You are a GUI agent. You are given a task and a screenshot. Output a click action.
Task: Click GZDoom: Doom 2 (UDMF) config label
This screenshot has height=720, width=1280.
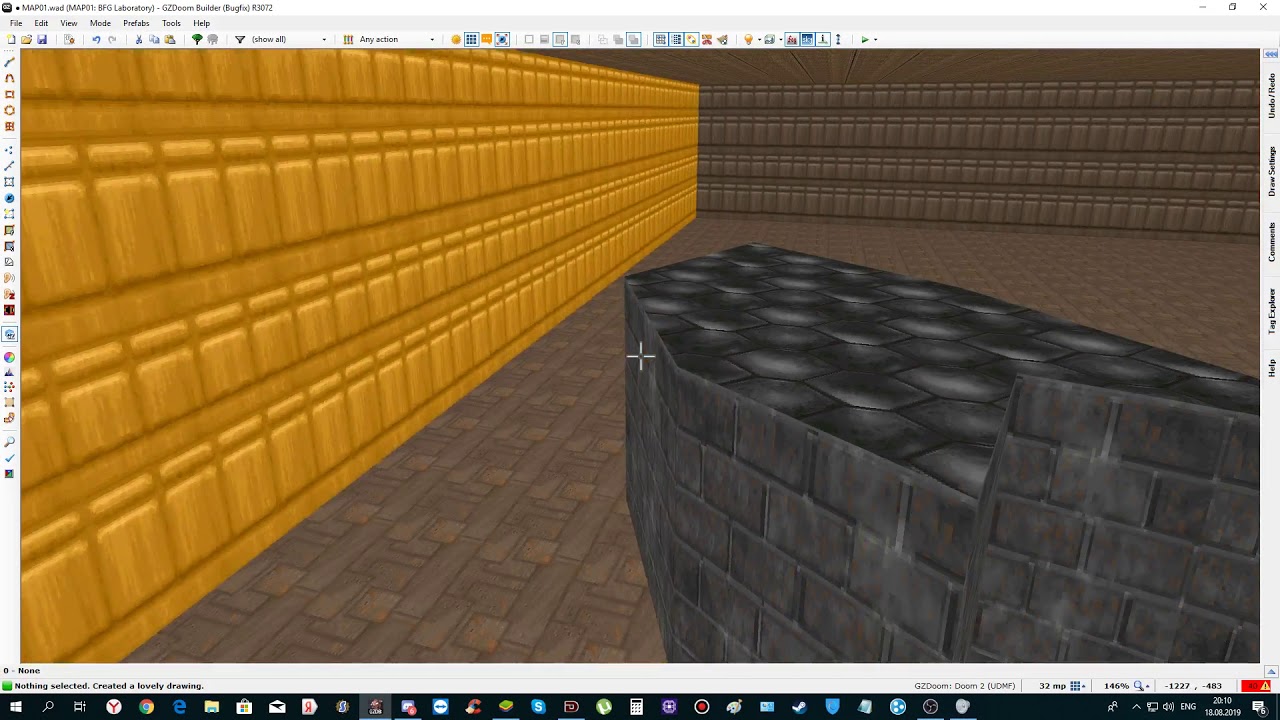[964, 686]
